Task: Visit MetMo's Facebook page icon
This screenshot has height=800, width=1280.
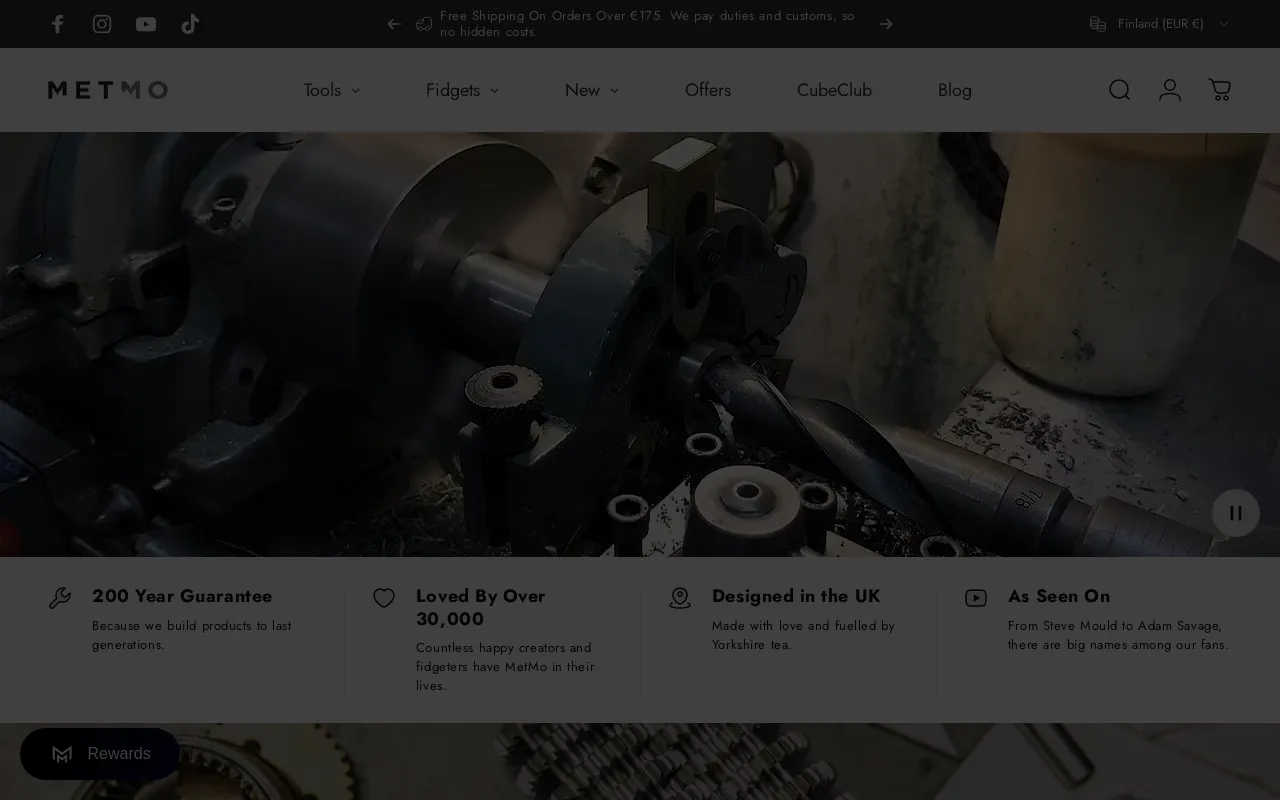Action: [x=57, y=24]
